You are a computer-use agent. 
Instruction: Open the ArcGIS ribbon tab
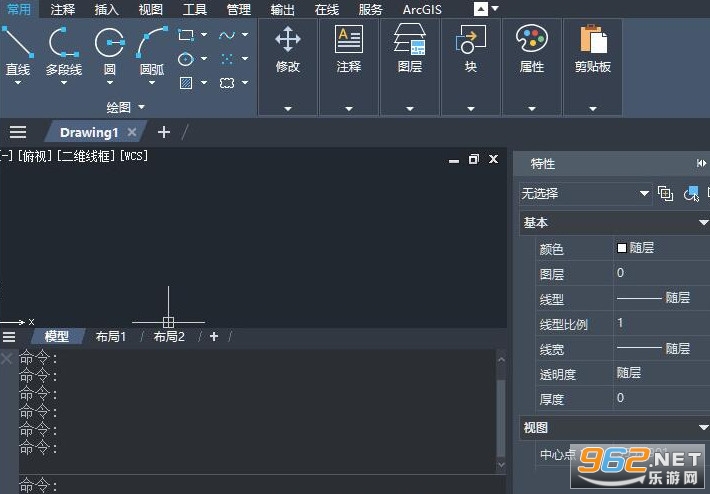(422, 9)
